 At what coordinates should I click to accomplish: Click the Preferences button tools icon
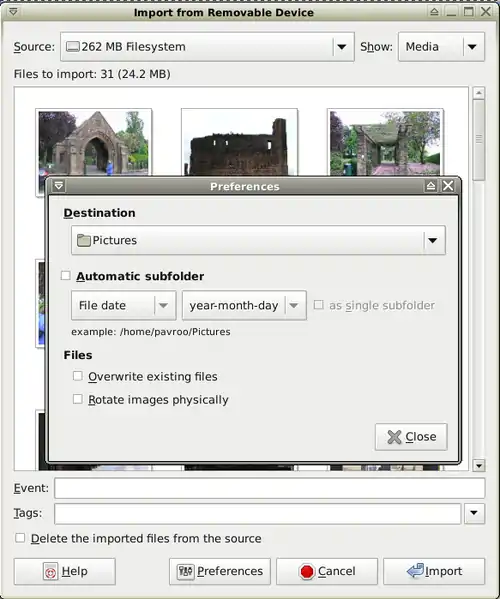pos(186,571)
